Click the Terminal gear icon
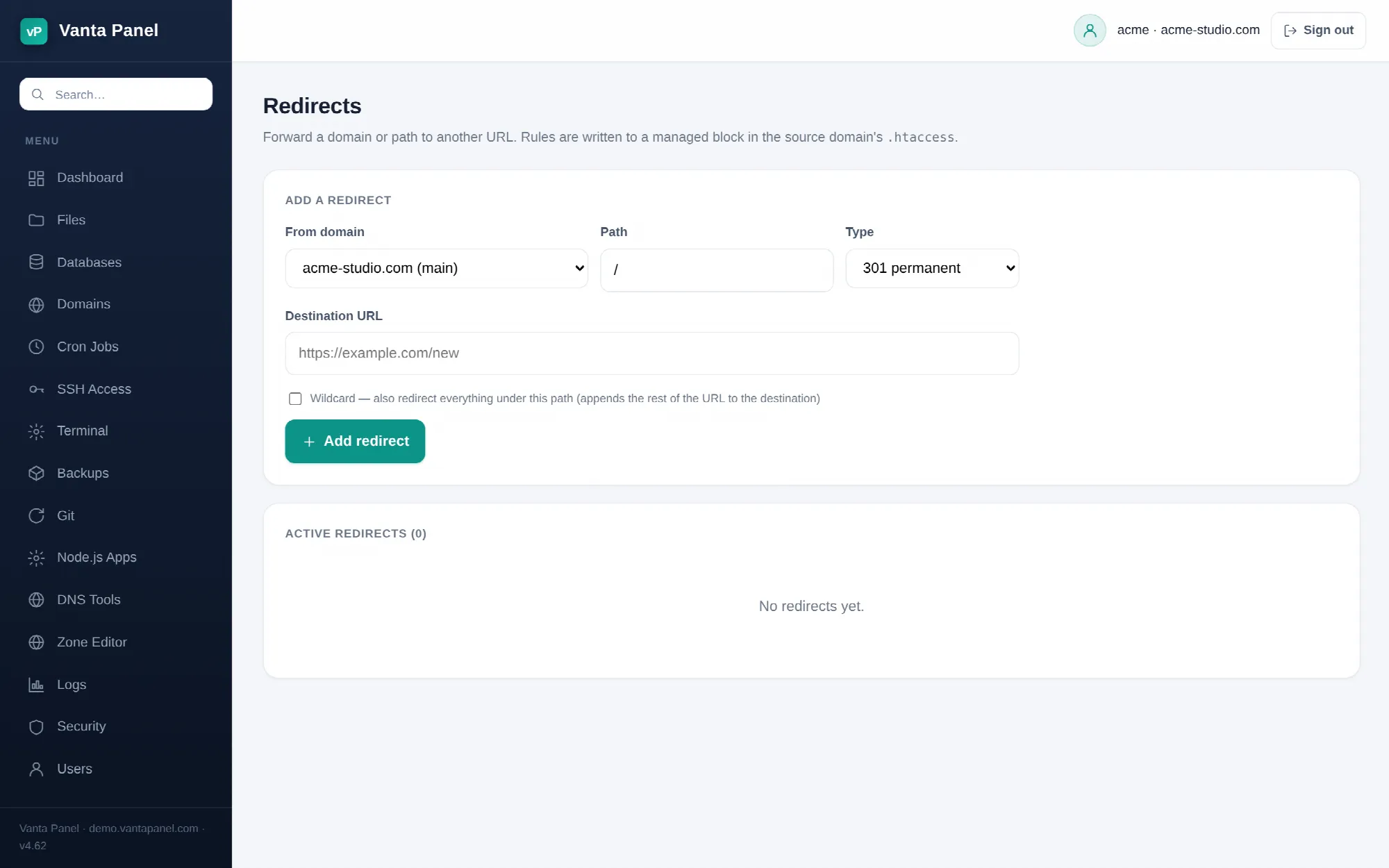The width and height of the screenshot is (1389, 868). pos(36,431)
